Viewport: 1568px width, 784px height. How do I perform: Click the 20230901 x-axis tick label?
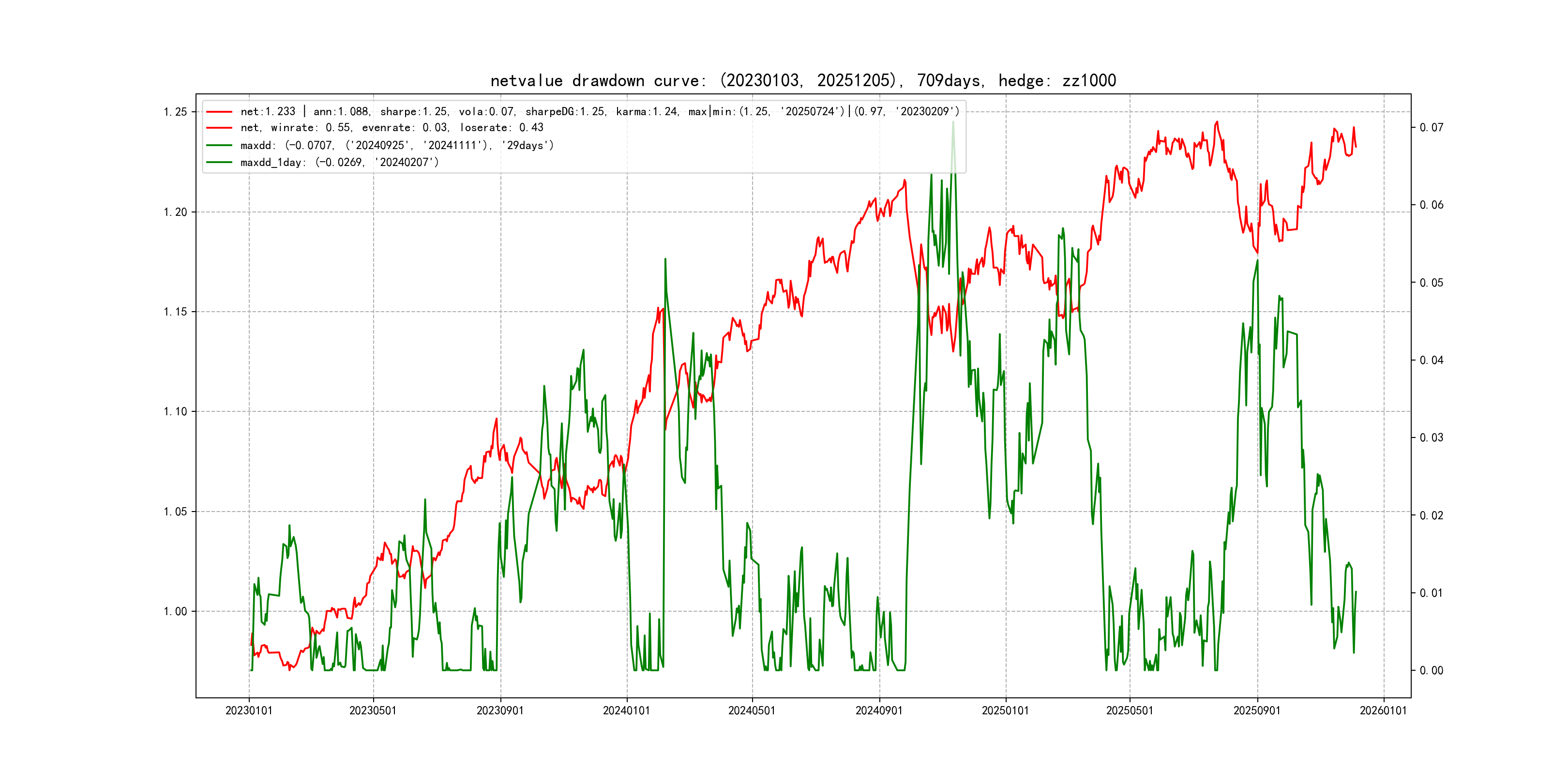(x=500, y=710)
